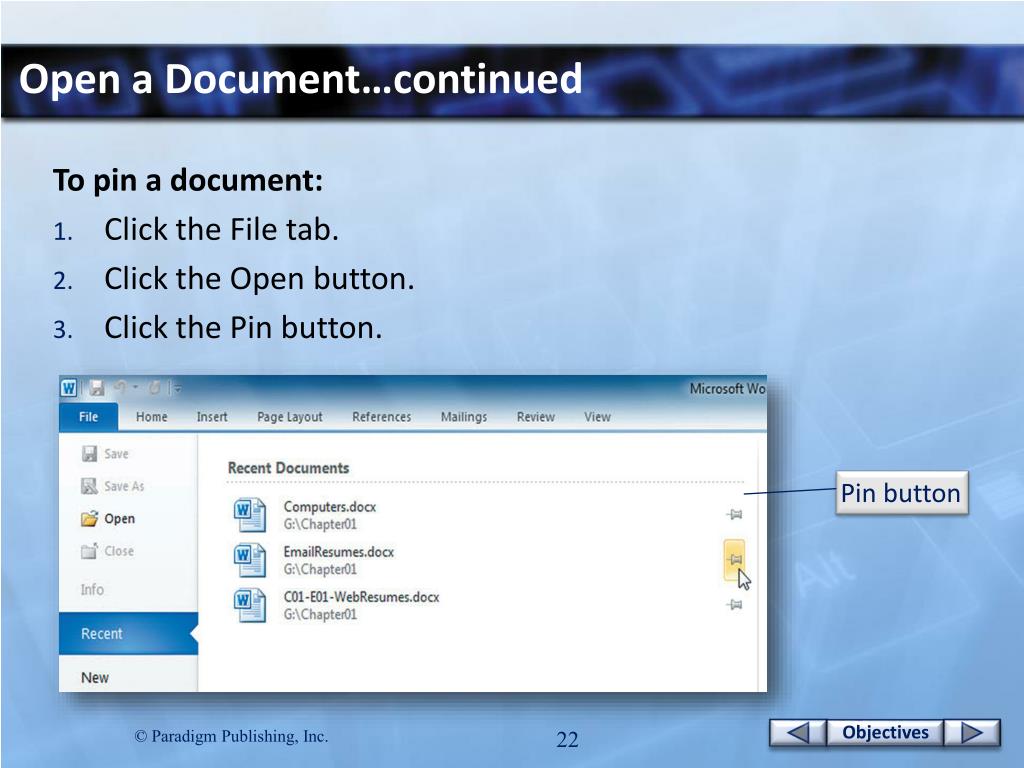1024x768 pixels.
Task: Select New in the backstage menu
Action: click(95, 678)
